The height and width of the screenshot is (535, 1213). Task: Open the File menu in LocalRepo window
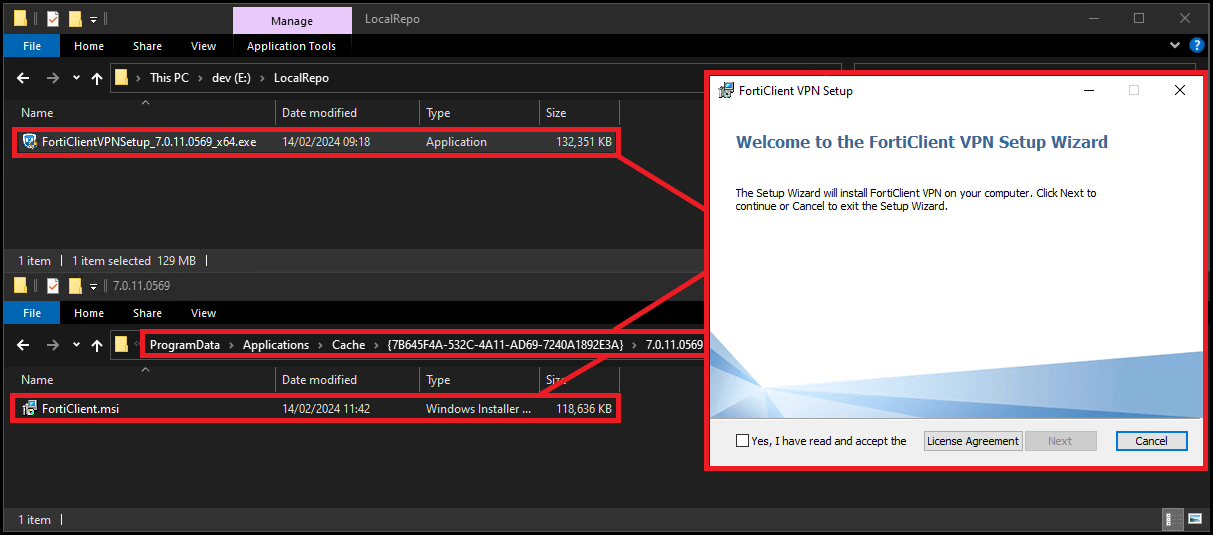(x=32, y=46)
